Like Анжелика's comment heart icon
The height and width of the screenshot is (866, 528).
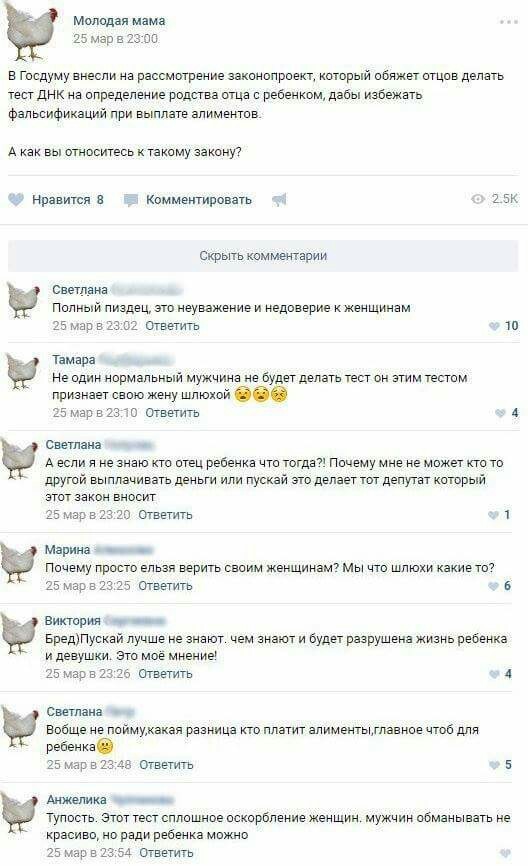(504, 853)
